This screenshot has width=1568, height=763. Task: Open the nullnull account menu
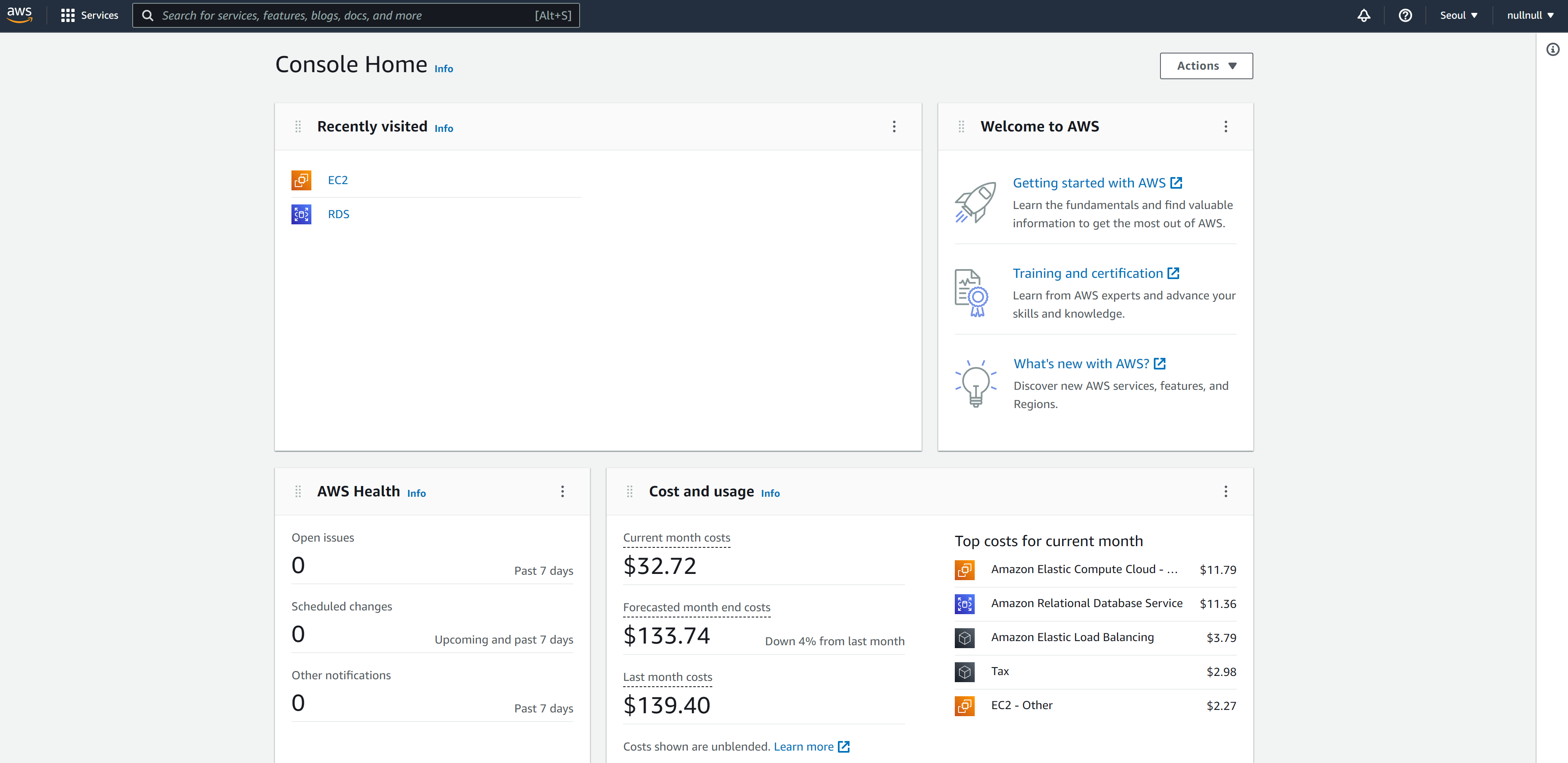[1530, 15]
